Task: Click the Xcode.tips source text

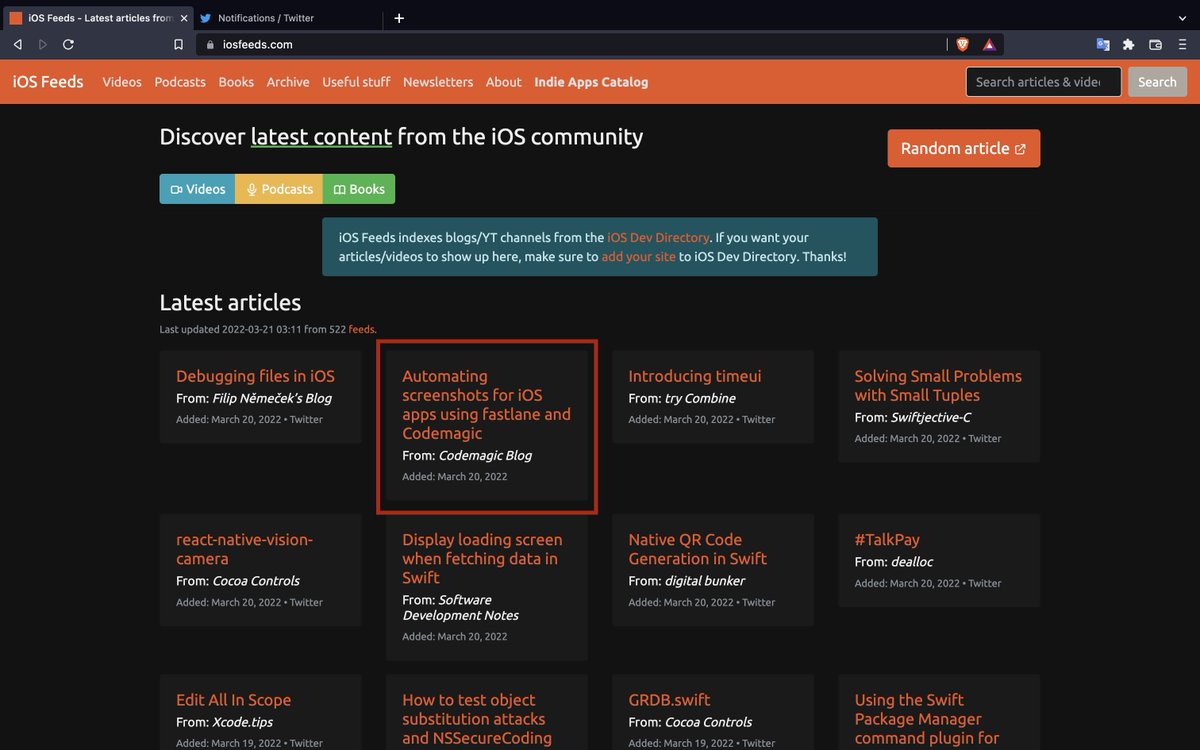Action: (243, 722)
